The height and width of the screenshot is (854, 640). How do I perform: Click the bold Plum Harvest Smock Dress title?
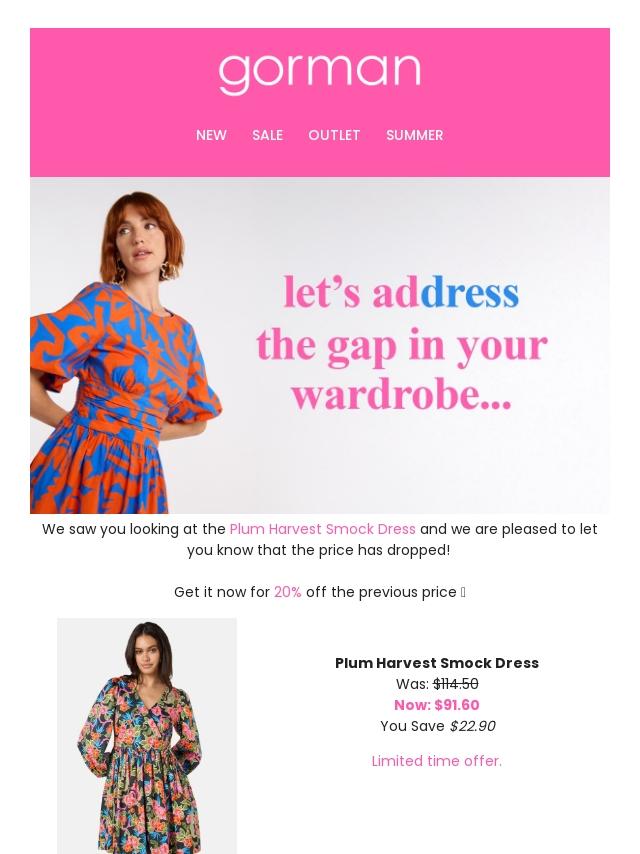pos(437,663)
